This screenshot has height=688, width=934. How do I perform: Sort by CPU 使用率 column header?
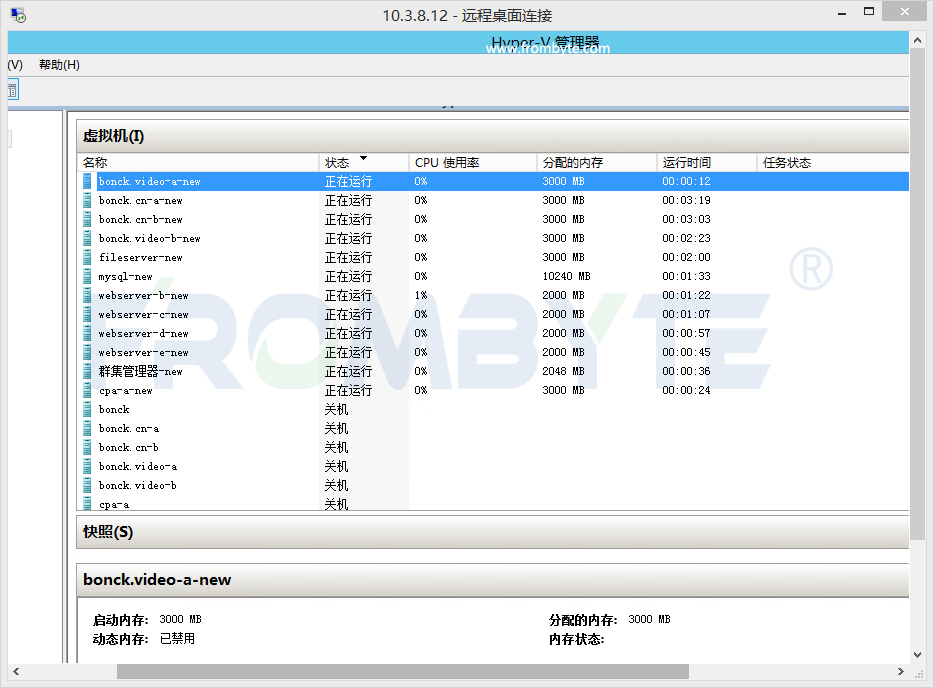(x=473, y=163)
